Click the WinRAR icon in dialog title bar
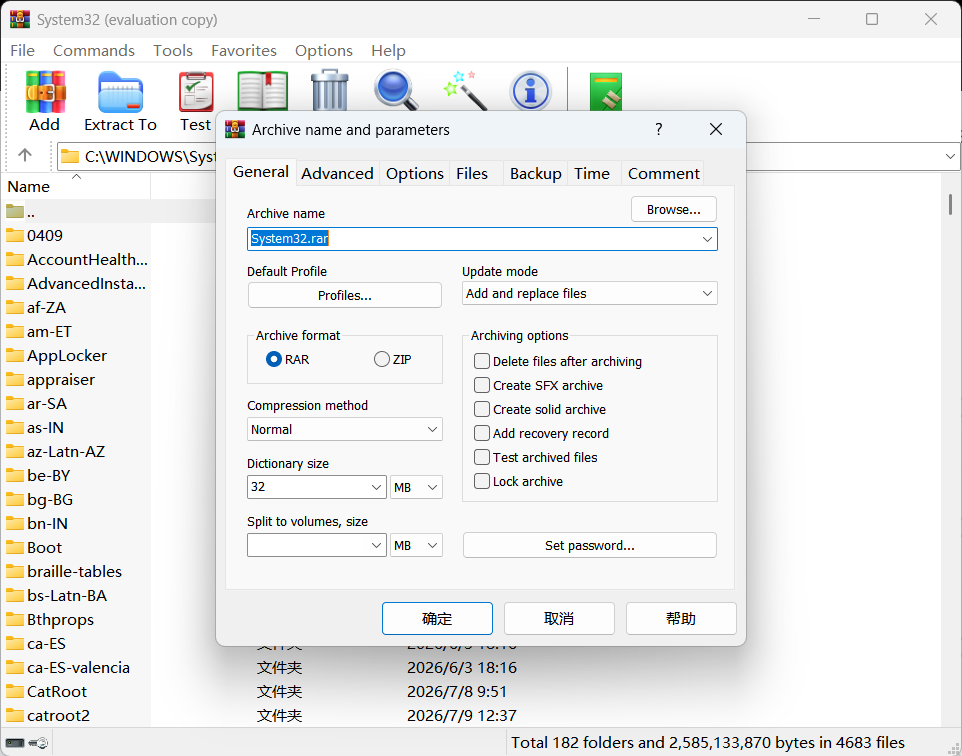The height and width of the screenshot is (756, 962). click(x=235, y=129)
